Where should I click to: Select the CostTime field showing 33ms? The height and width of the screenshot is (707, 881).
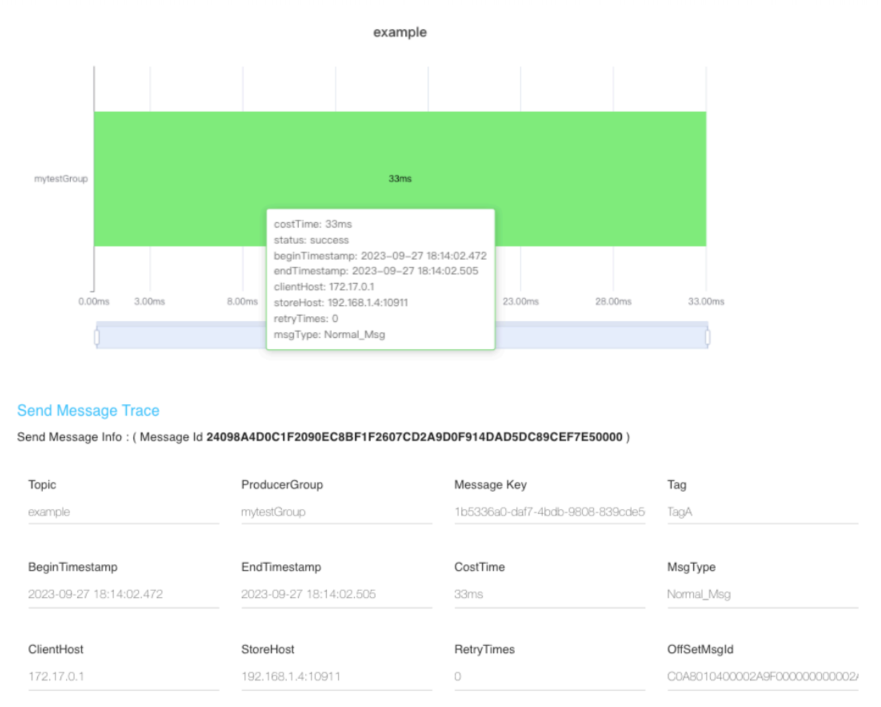(x=549, y=594)
